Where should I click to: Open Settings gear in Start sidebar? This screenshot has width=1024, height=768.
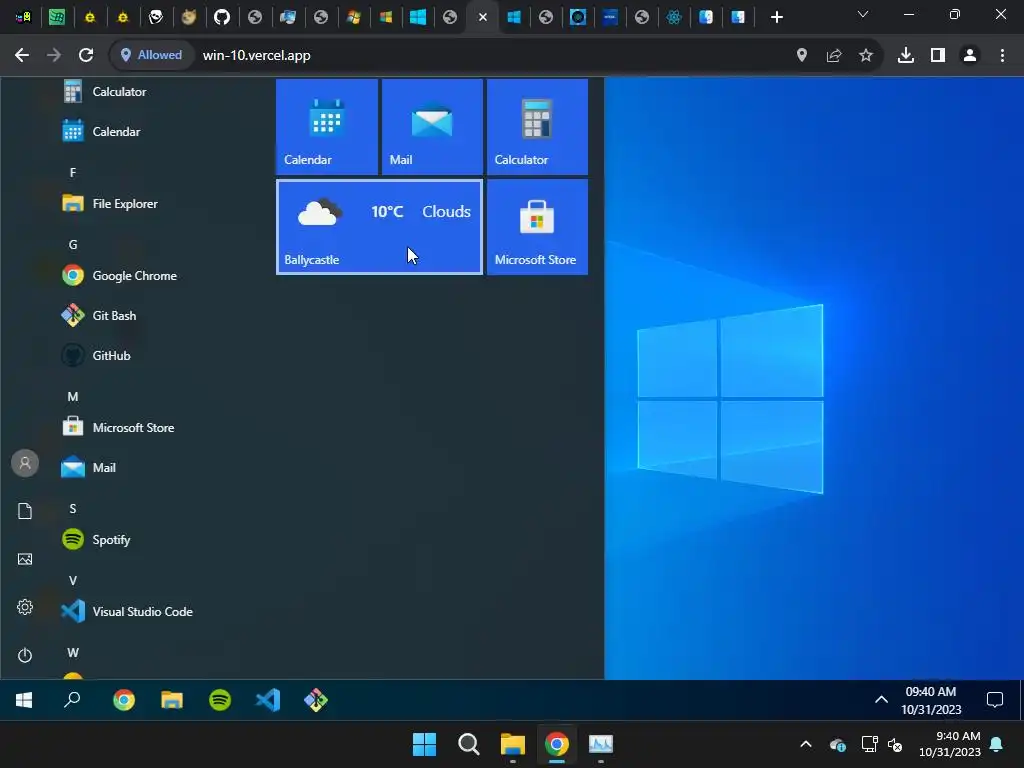coord(25,607)
